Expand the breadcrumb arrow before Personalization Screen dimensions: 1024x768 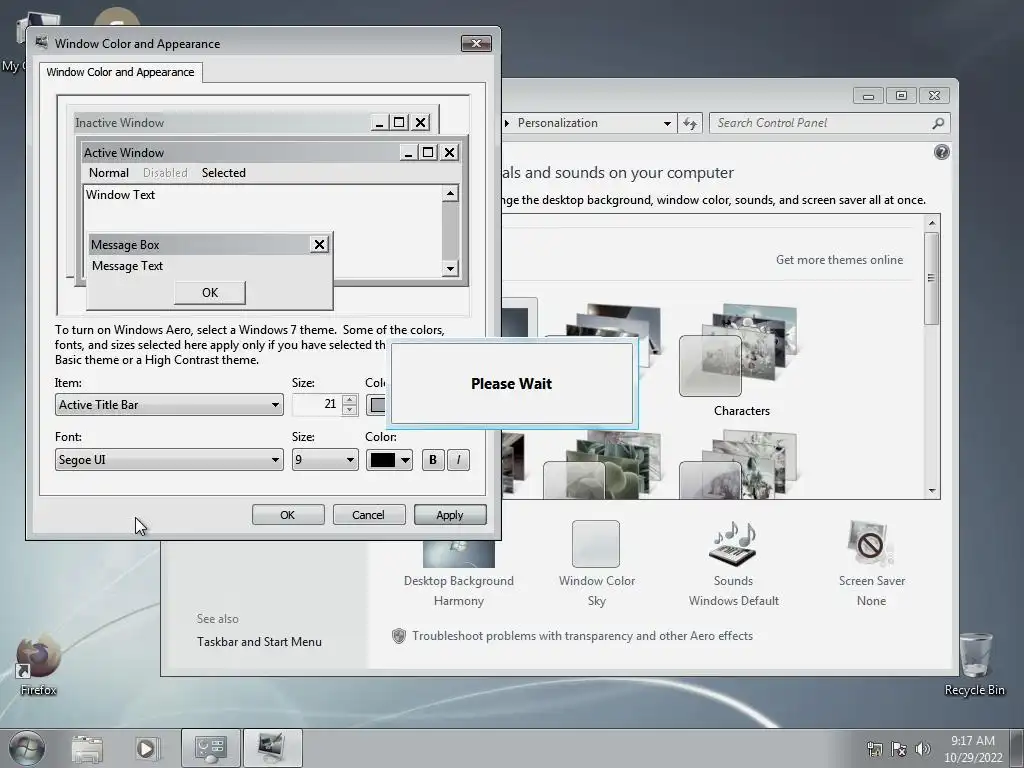click(x=507, y=123)
